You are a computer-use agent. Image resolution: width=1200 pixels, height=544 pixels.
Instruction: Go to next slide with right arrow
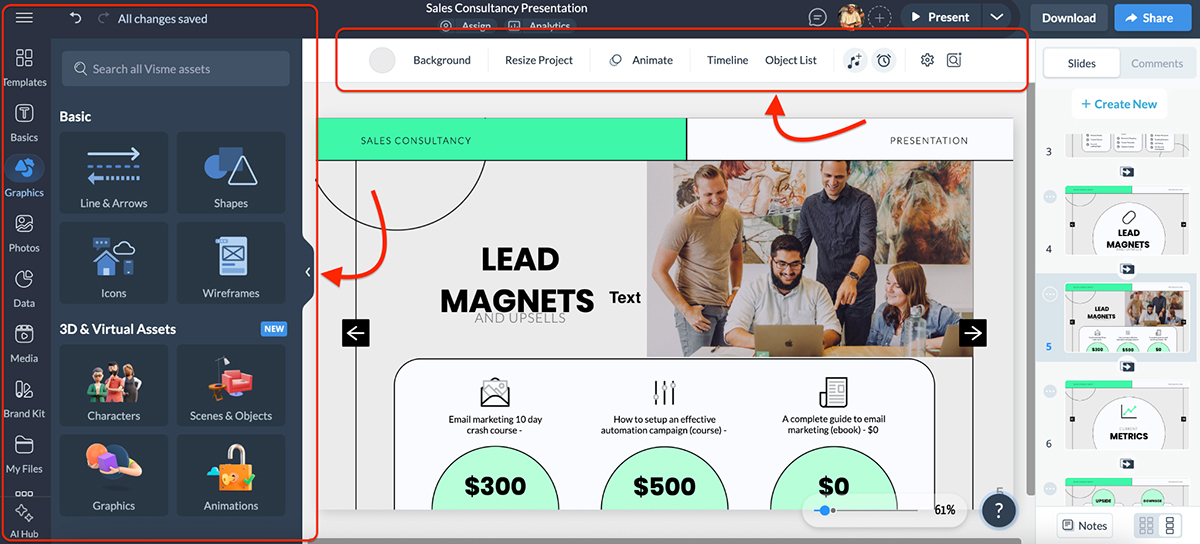[973, 333]
